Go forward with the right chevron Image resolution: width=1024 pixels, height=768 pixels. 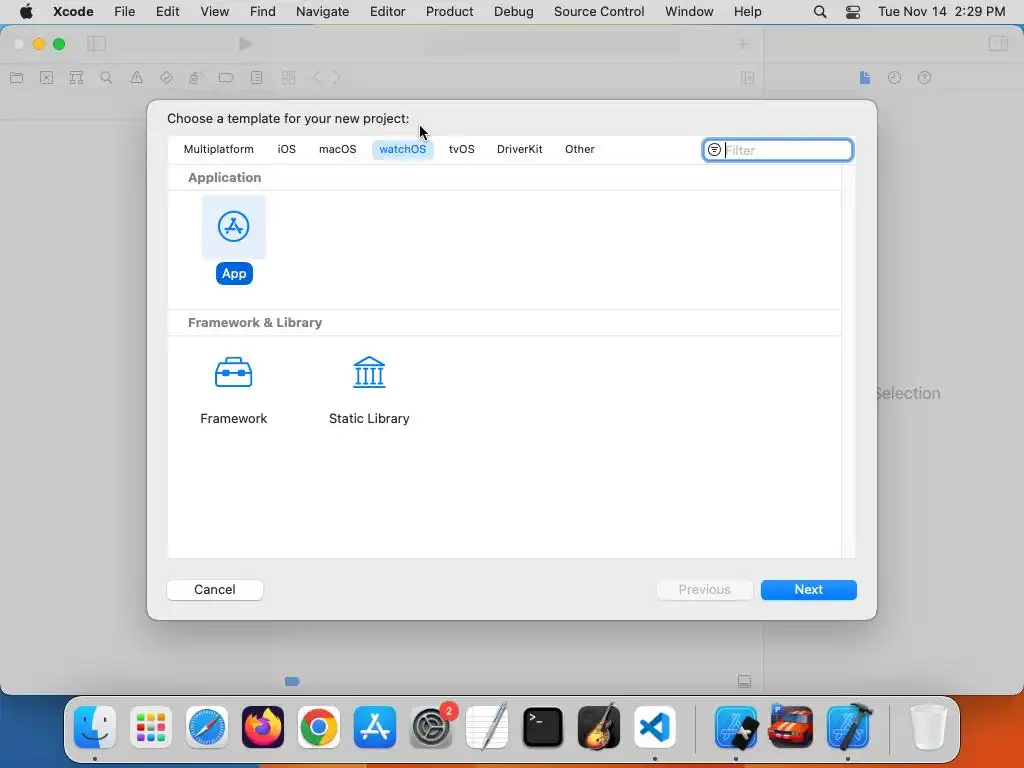tap(336, 78)
